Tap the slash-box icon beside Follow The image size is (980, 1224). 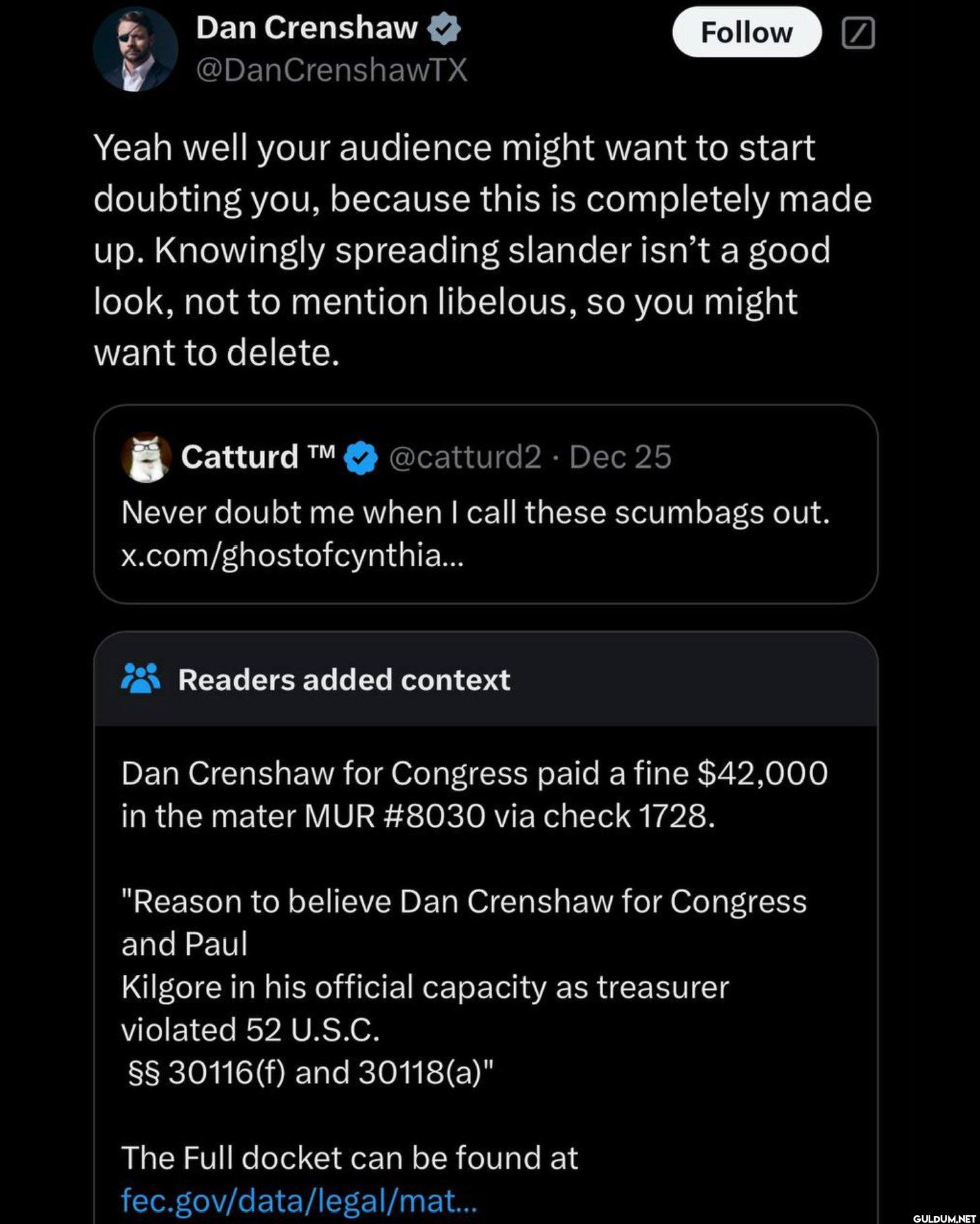pos(858,33)
